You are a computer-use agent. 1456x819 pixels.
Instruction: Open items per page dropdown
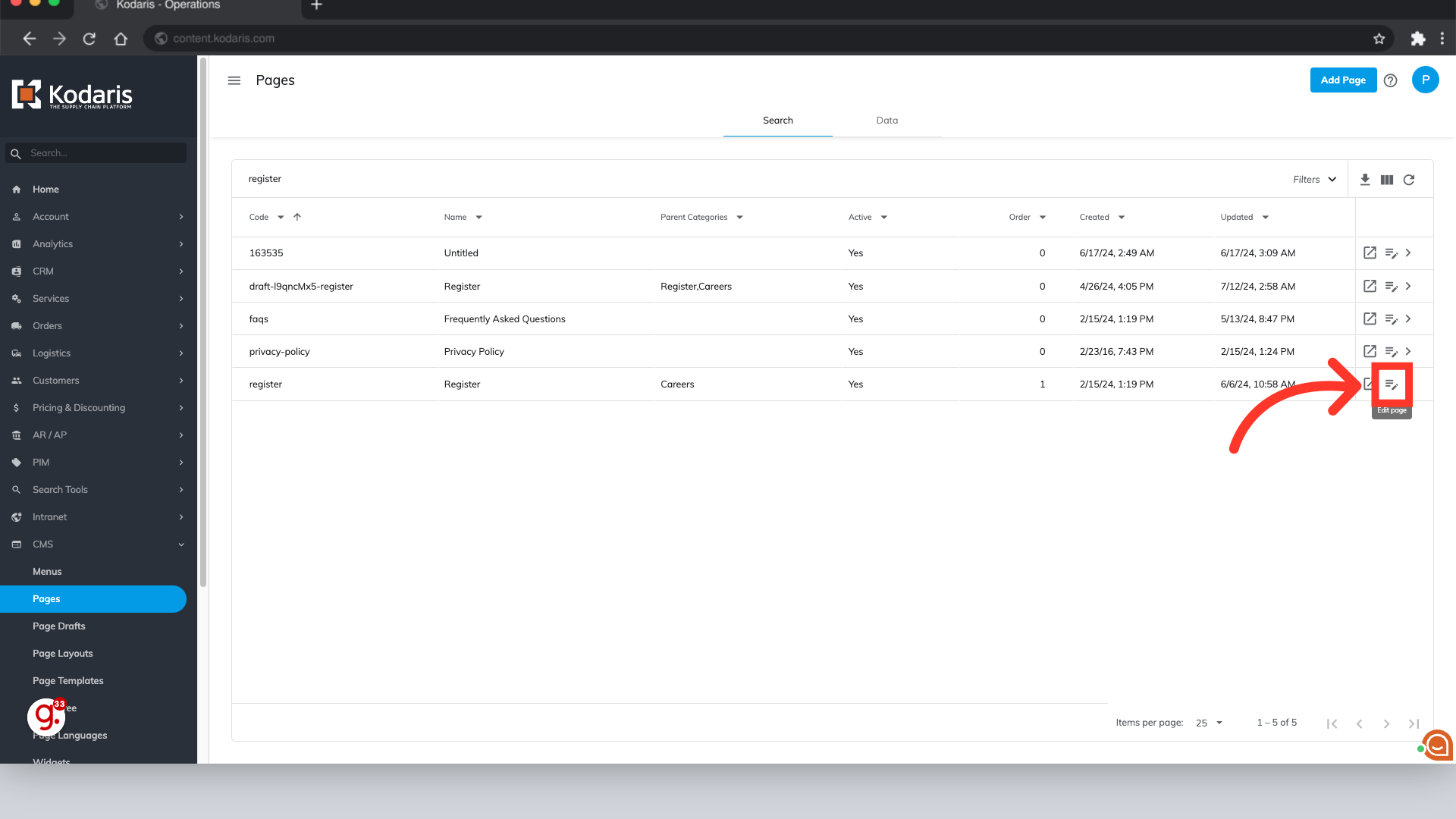pyautogui.click(x=1209, y=723)
